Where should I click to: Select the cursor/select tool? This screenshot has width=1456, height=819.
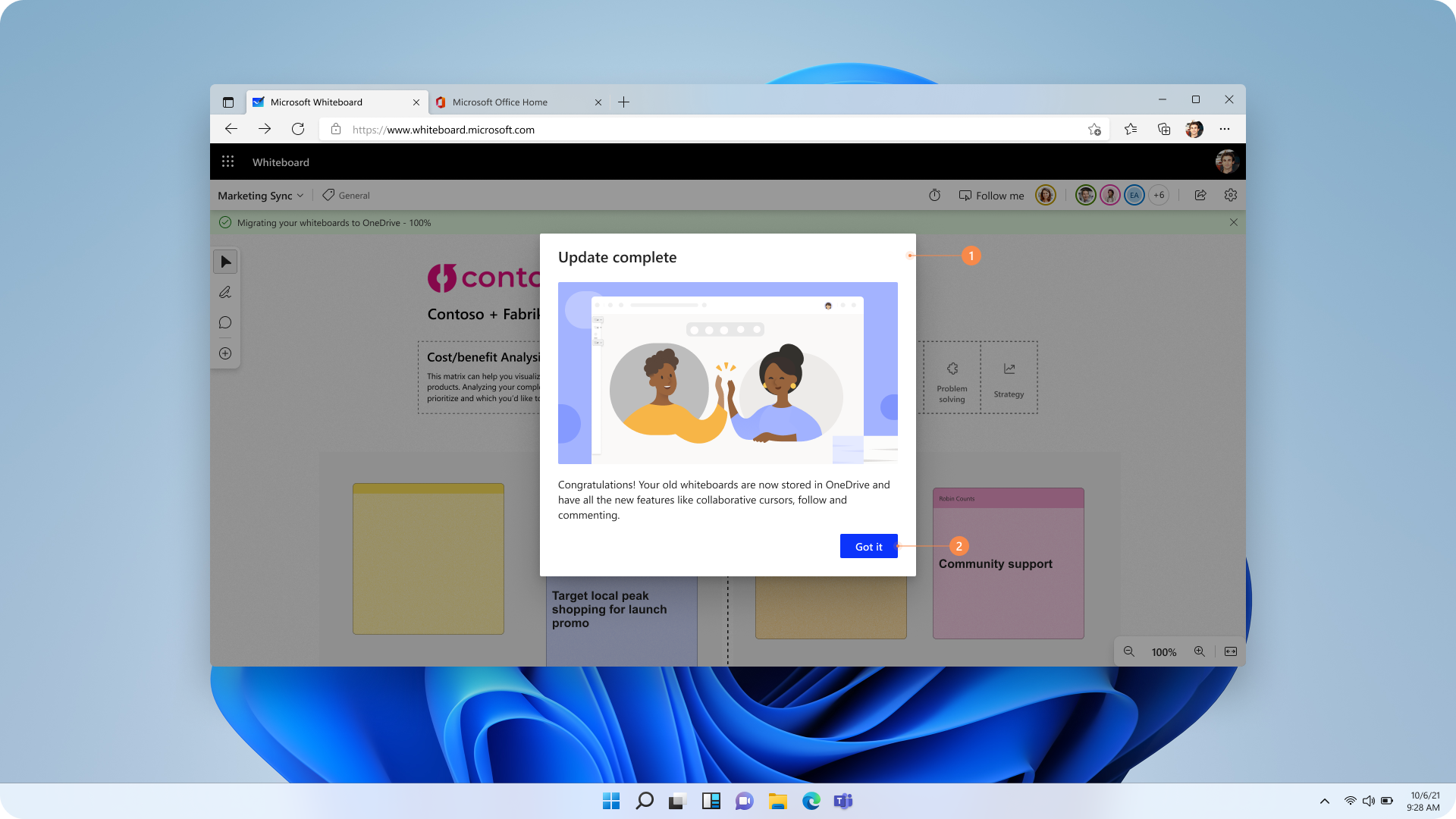[x=224, y=262]
